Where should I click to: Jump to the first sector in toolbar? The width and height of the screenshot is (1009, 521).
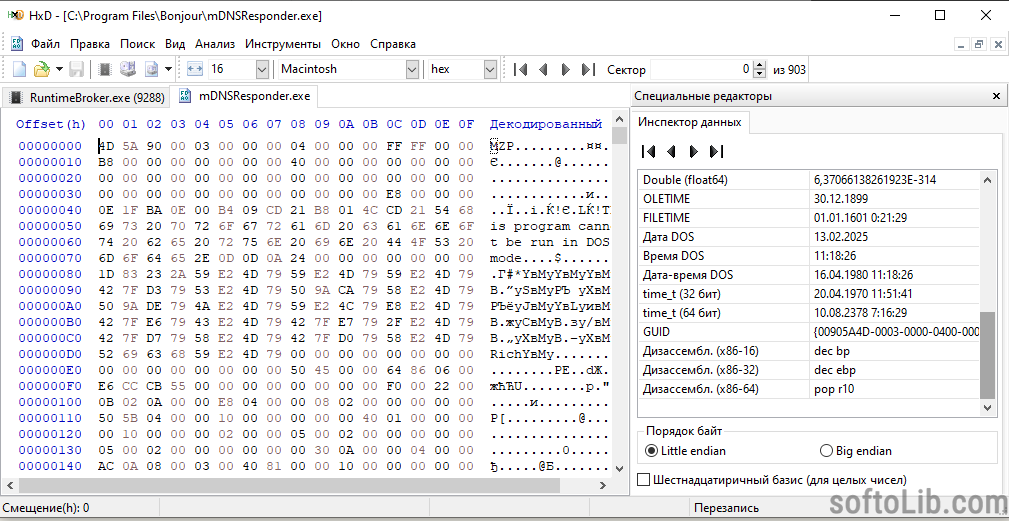tap(521, 69)
